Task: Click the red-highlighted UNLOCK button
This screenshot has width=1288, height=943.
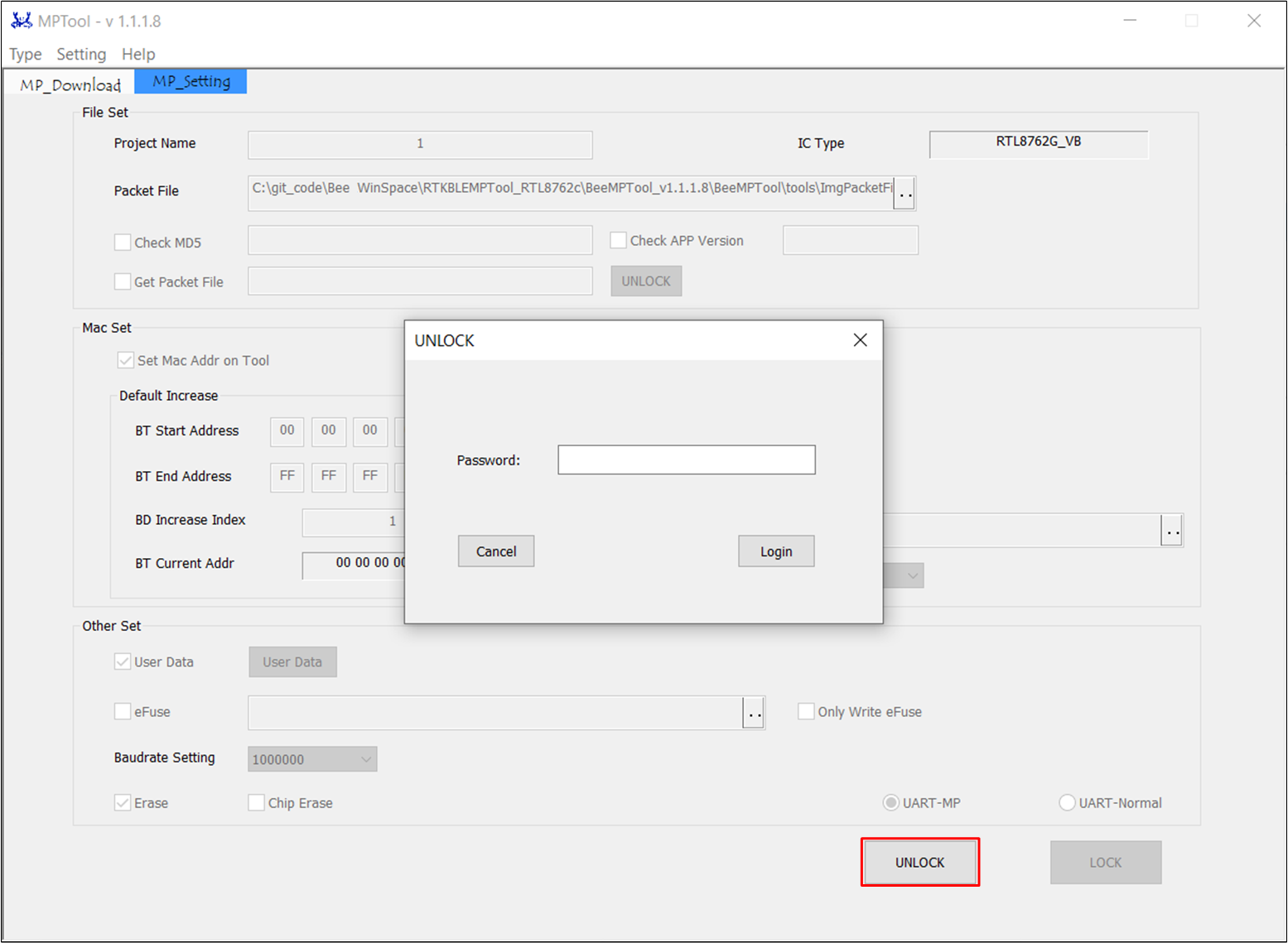Action: coord(919,863)
